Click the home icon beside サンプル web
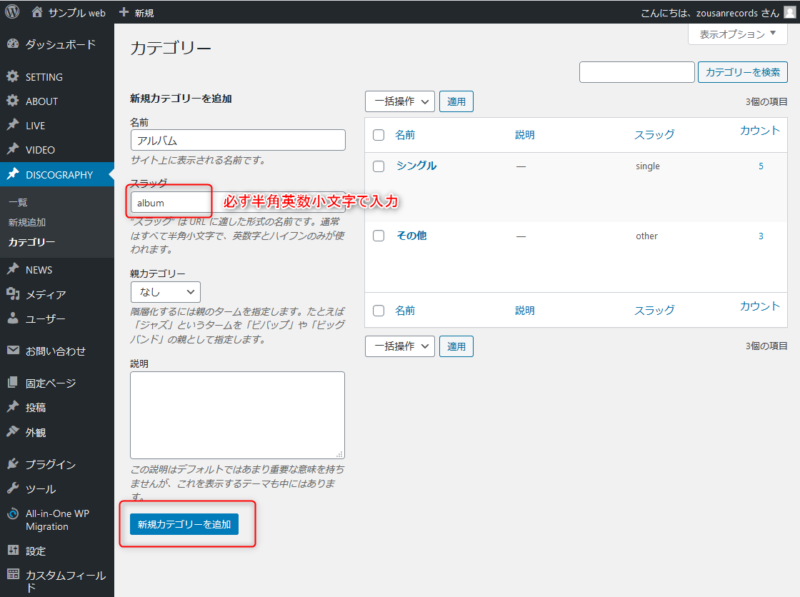This screenshot has width=800, height=597. coord(38,12)
